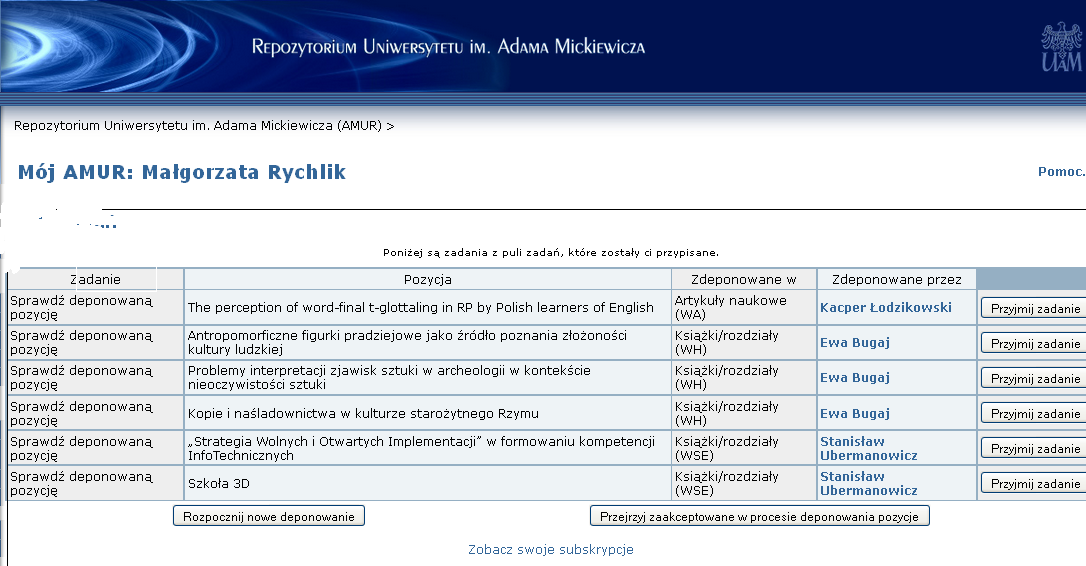Click Rozpocznij nowe deponowanie button
The height and width of the screenshot is (566, 1086).
click(269, 516)
